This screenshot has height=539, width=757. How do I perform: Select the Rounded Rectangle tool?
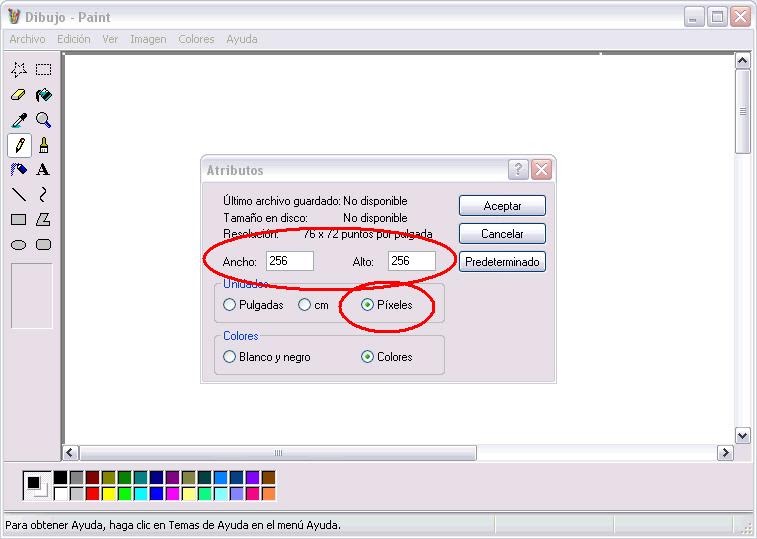coord(43,245)
